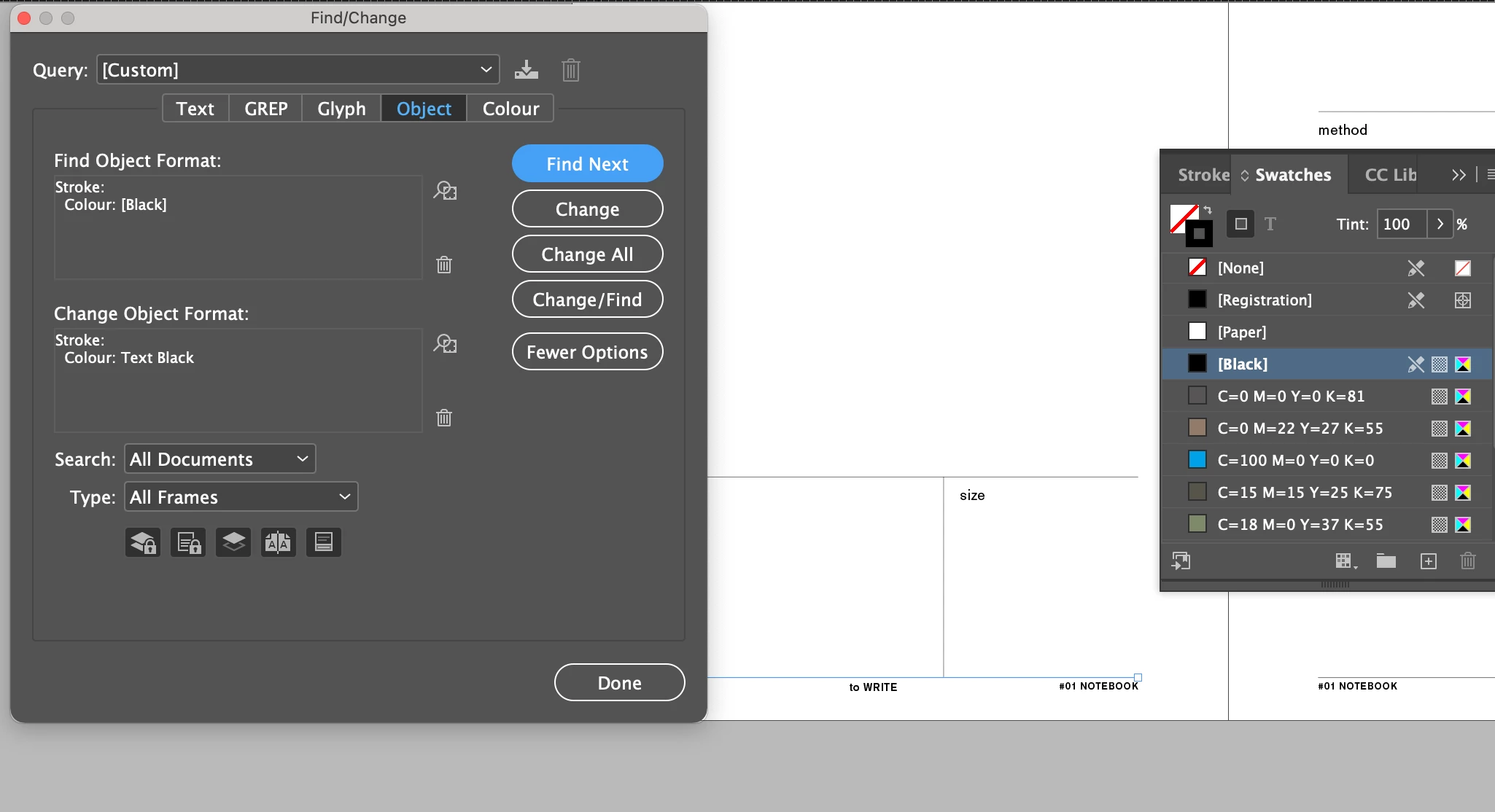Clear the Find Object Format attributes
Screen dimensions: 1495x812
(444, 265)
